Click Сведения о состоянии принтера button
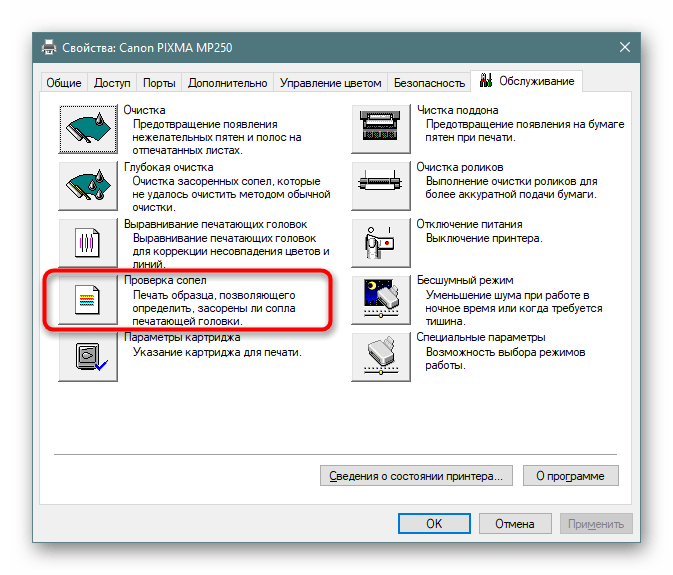Image resolution: width=673 pixels, height=575 pixels. [416, 475]
